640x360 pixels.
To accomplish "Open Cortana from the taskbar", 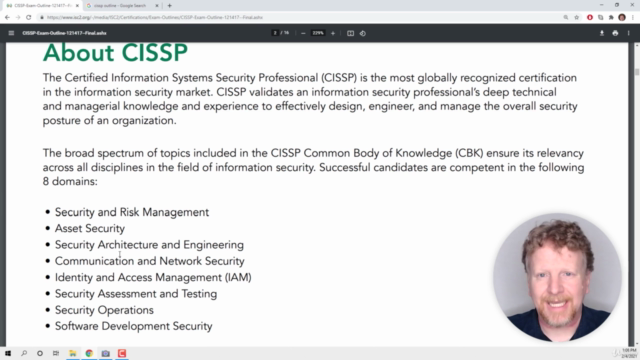I will click(40, 353).
